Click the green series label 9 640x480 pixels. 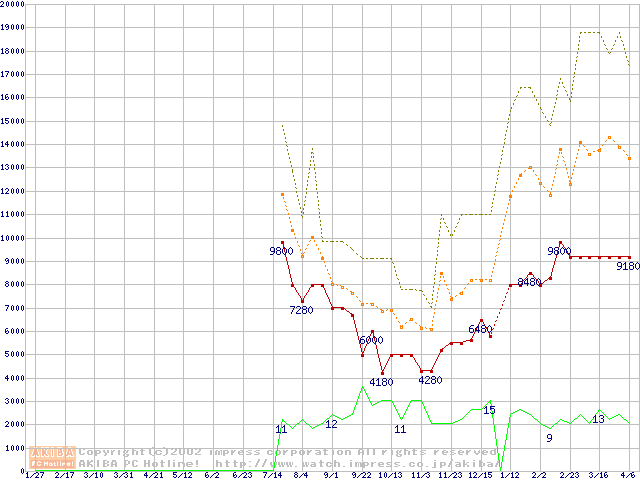549,438
